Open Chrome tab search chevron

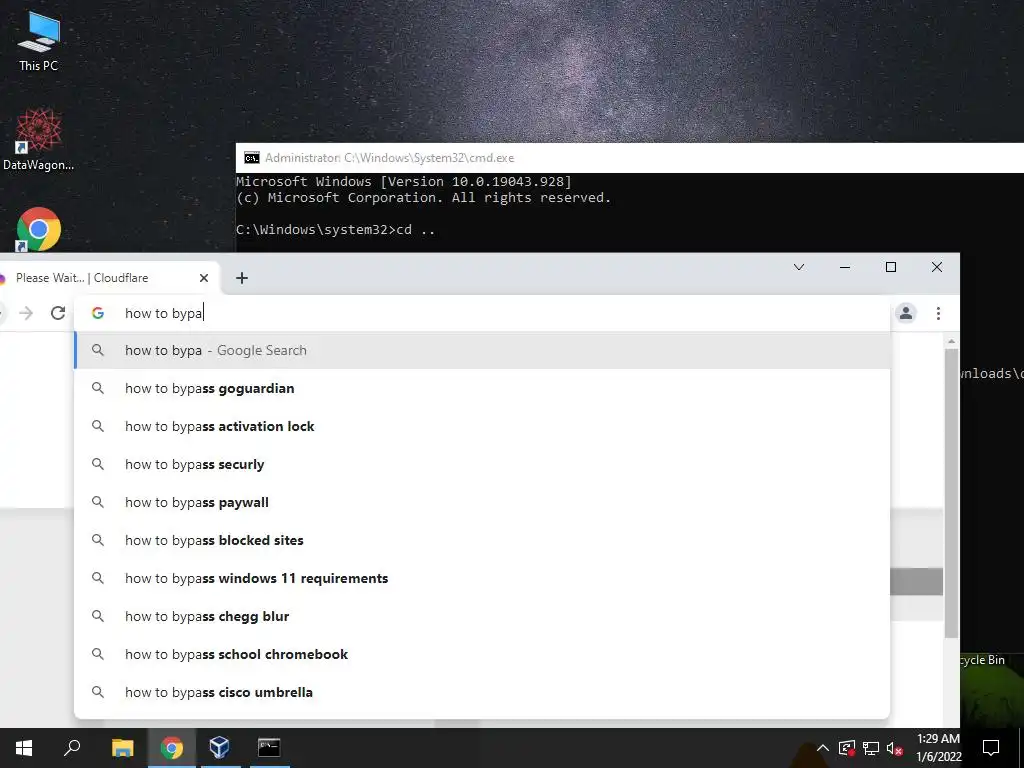click(799, 267)
